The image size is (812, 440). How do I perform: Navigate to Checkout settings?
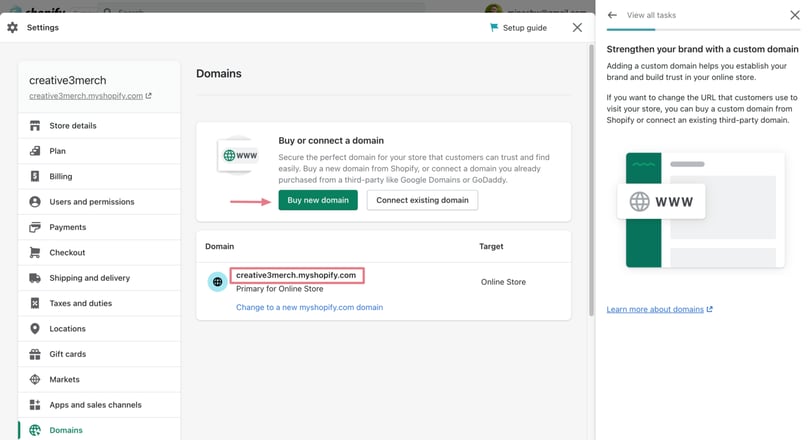[99, 253]
